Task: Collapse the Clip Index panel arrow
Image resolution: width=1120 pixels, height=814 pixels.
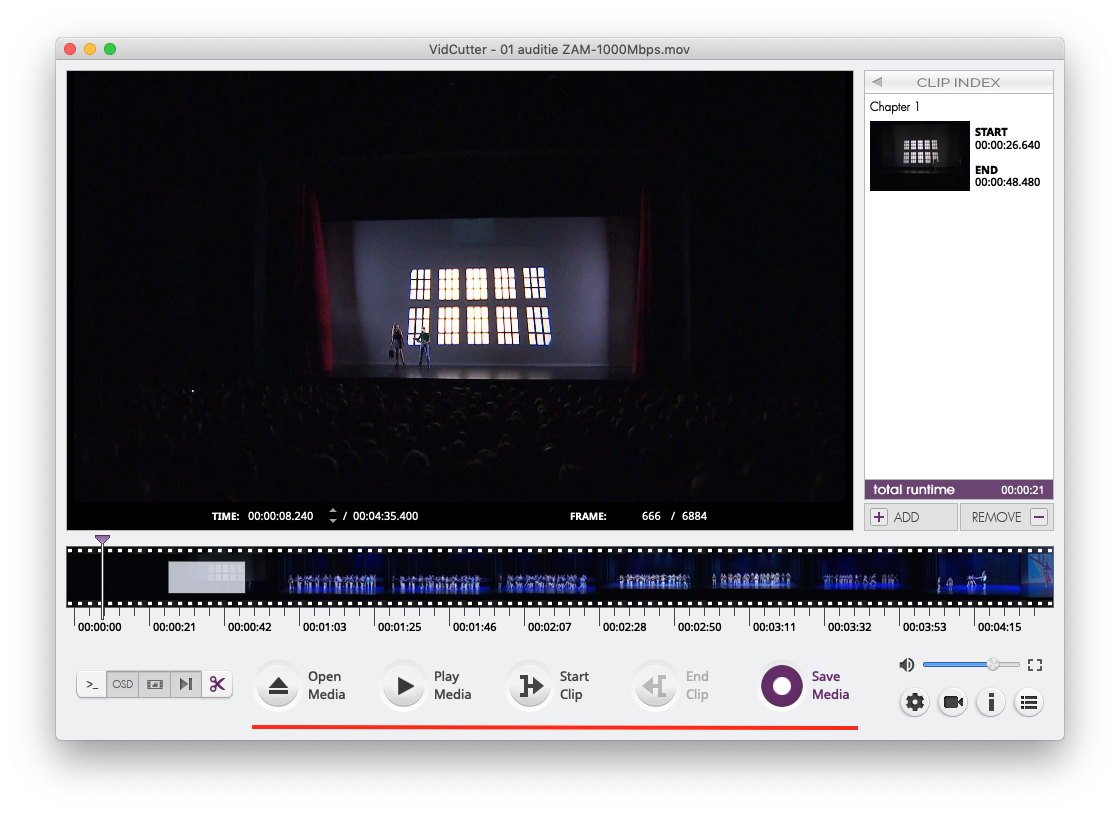Action: coord(877,83)
